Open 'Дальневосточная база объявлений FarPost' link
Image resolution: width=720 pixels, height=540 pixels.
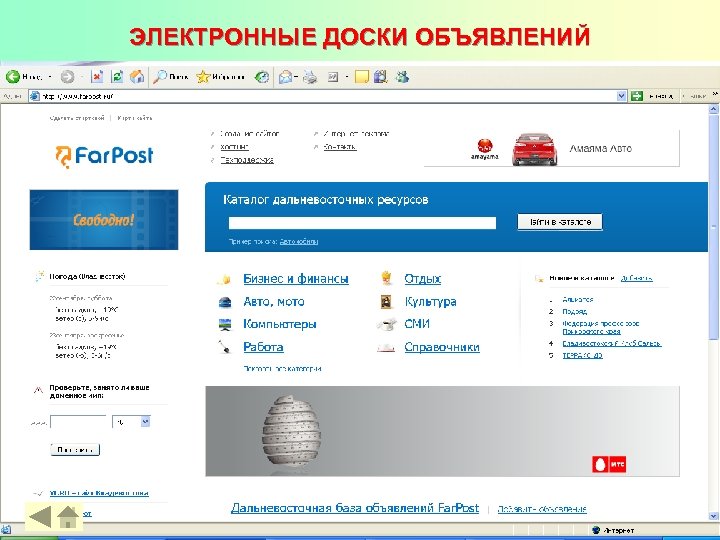click(354, 508)
